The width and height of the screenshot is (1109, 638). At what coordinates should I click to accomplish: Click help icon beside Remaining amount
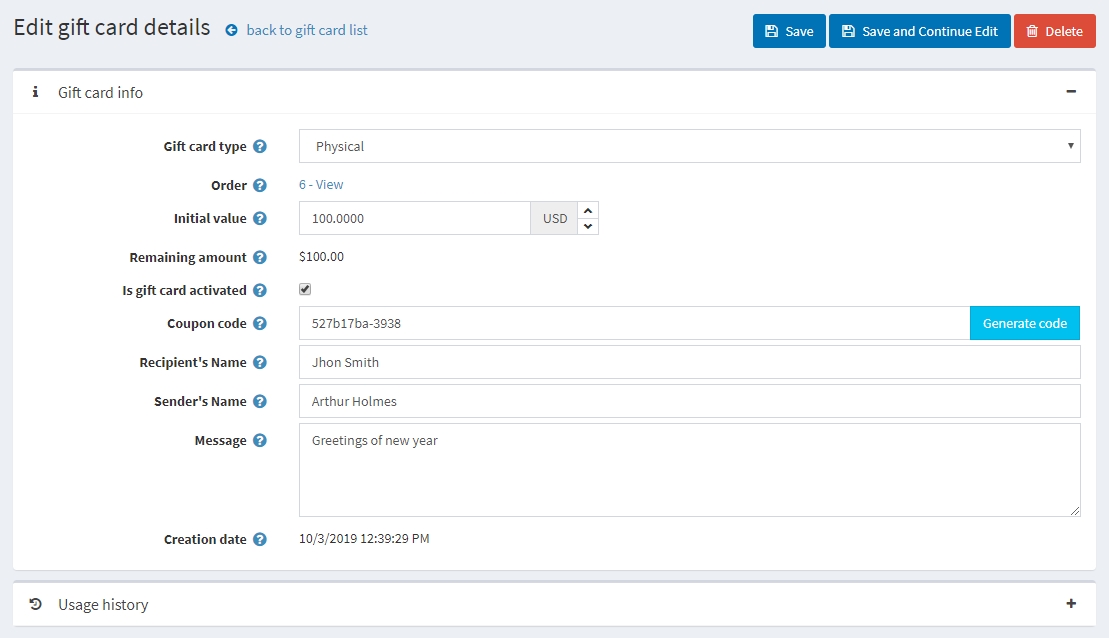[x=260, y=258]
